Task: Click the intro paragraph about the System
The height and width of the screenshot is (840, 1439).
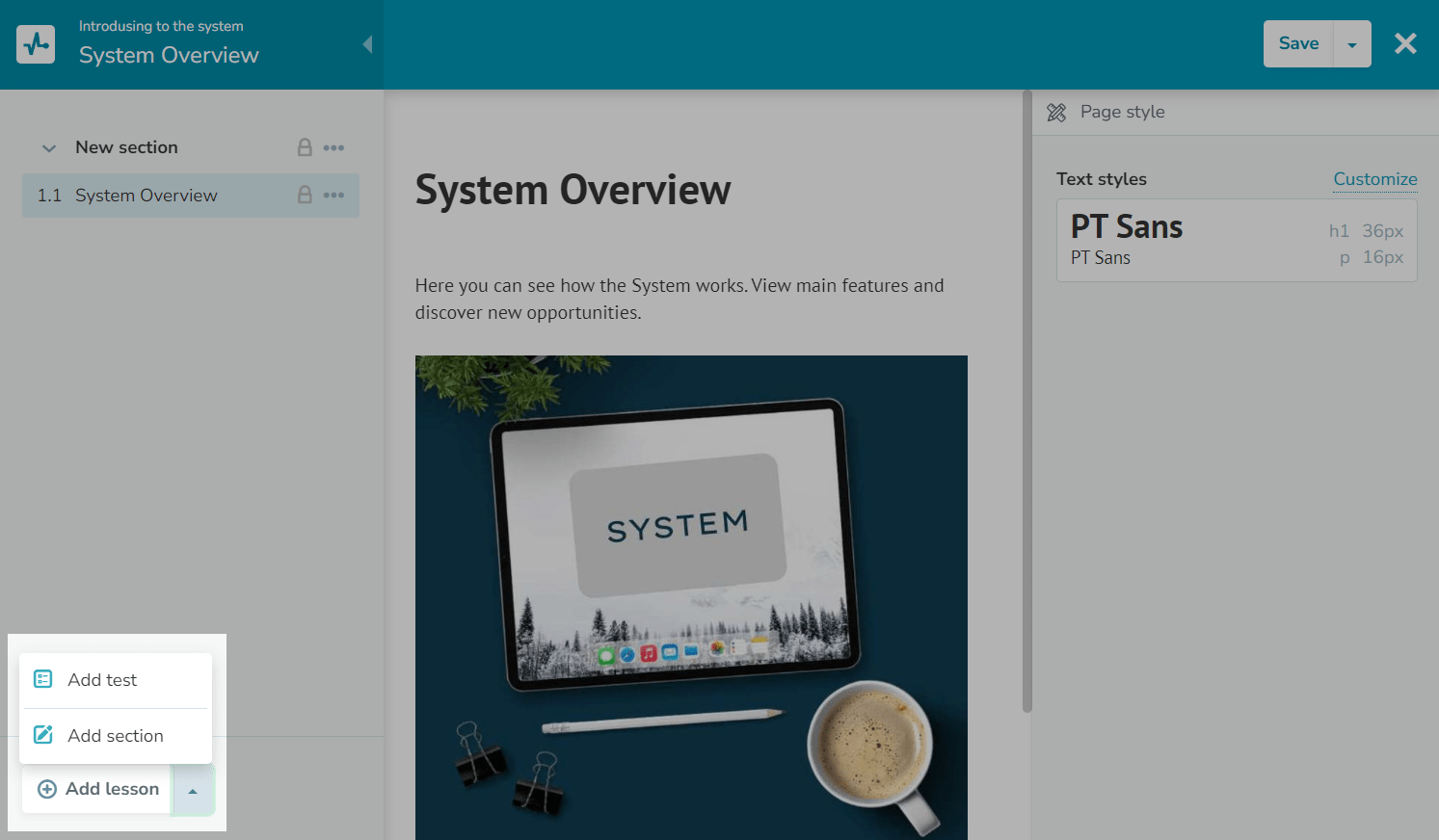Action: point(680,299)
